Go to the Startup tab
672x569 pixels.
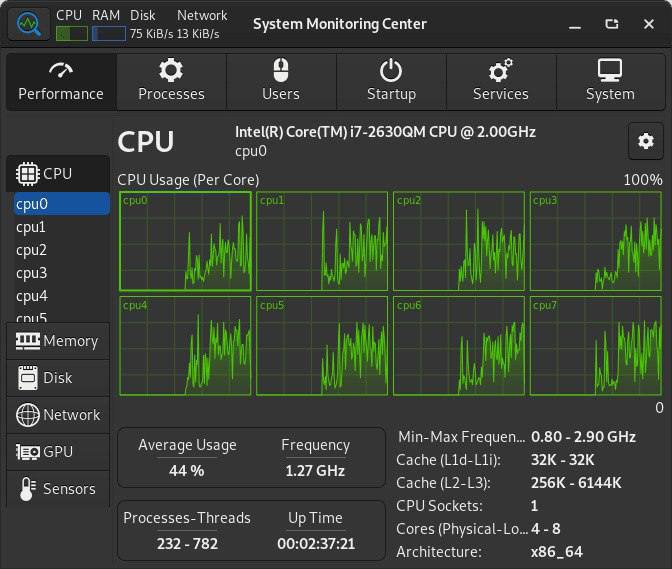click(391, 82)
